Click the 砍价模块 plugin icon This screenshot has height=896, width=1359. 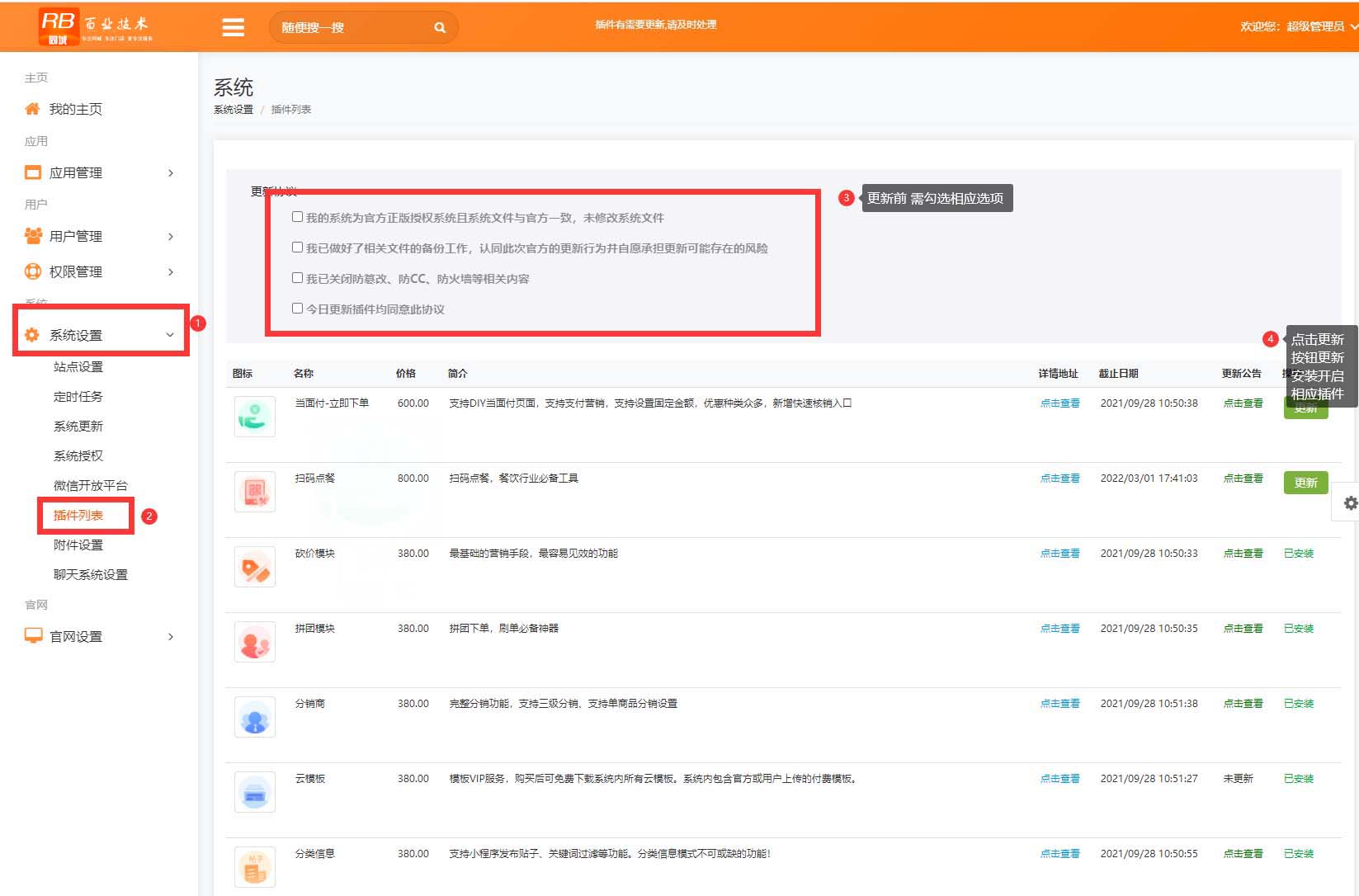[255, 567]
